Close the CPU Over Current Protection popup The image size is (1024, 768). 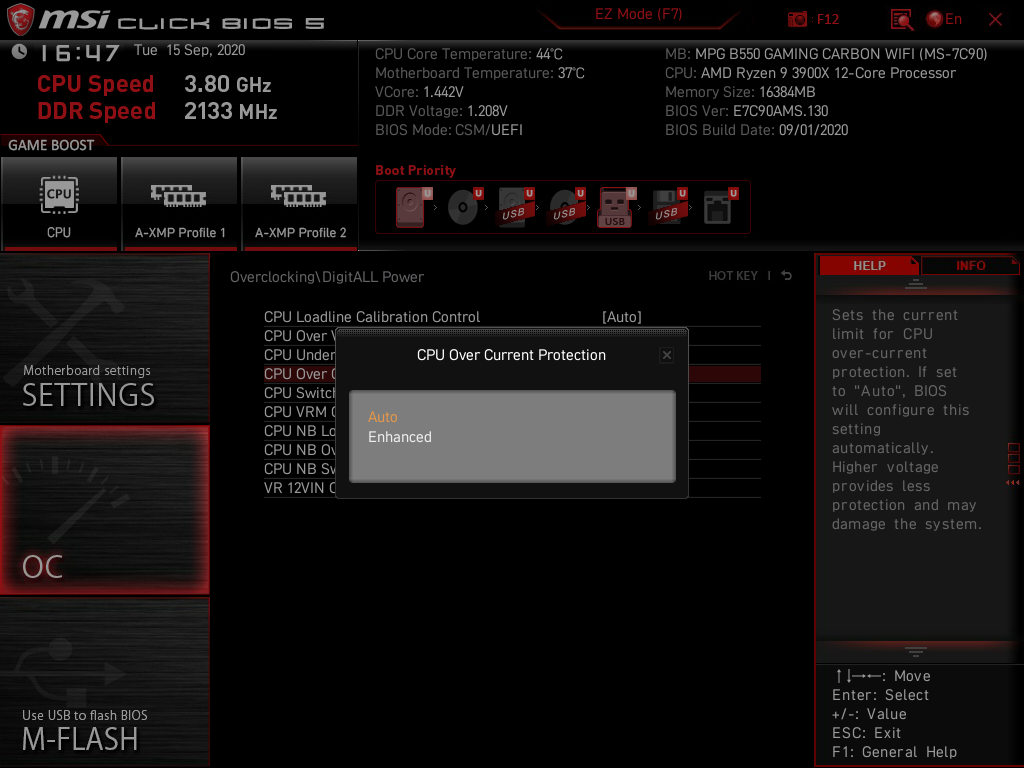[666, 355]
